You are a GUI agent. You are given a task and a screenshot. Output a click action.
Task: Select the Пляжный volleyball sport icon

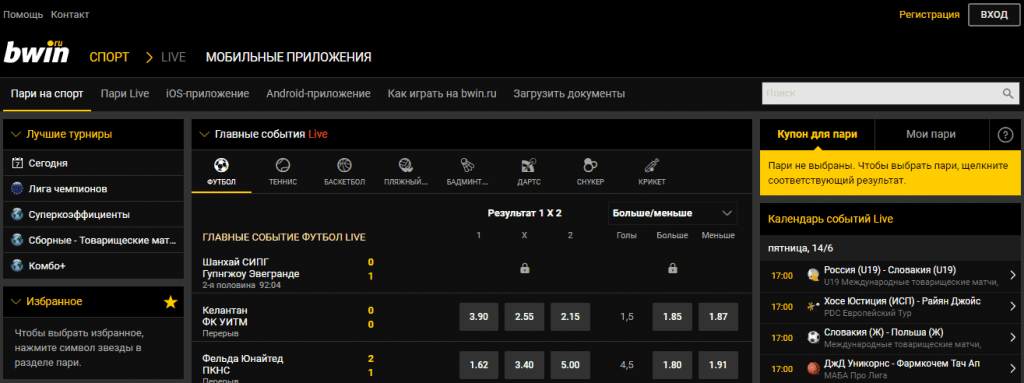click(406, 165)
